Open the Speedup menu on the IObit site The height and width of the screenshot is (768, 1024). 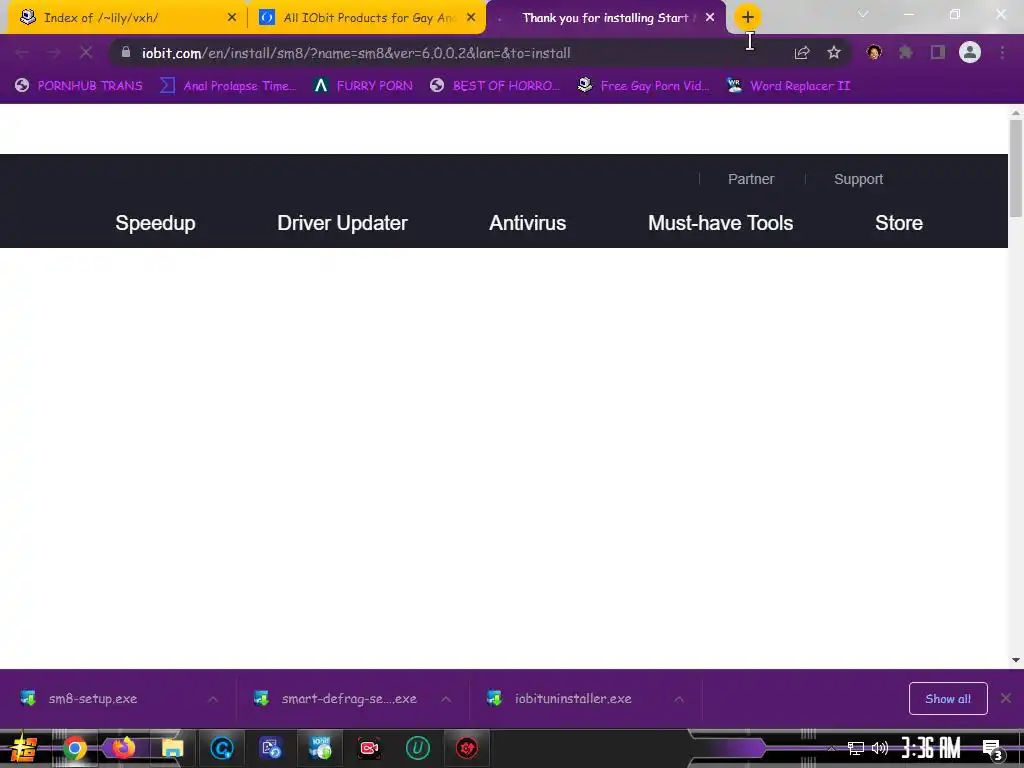(x=155, y=223)
